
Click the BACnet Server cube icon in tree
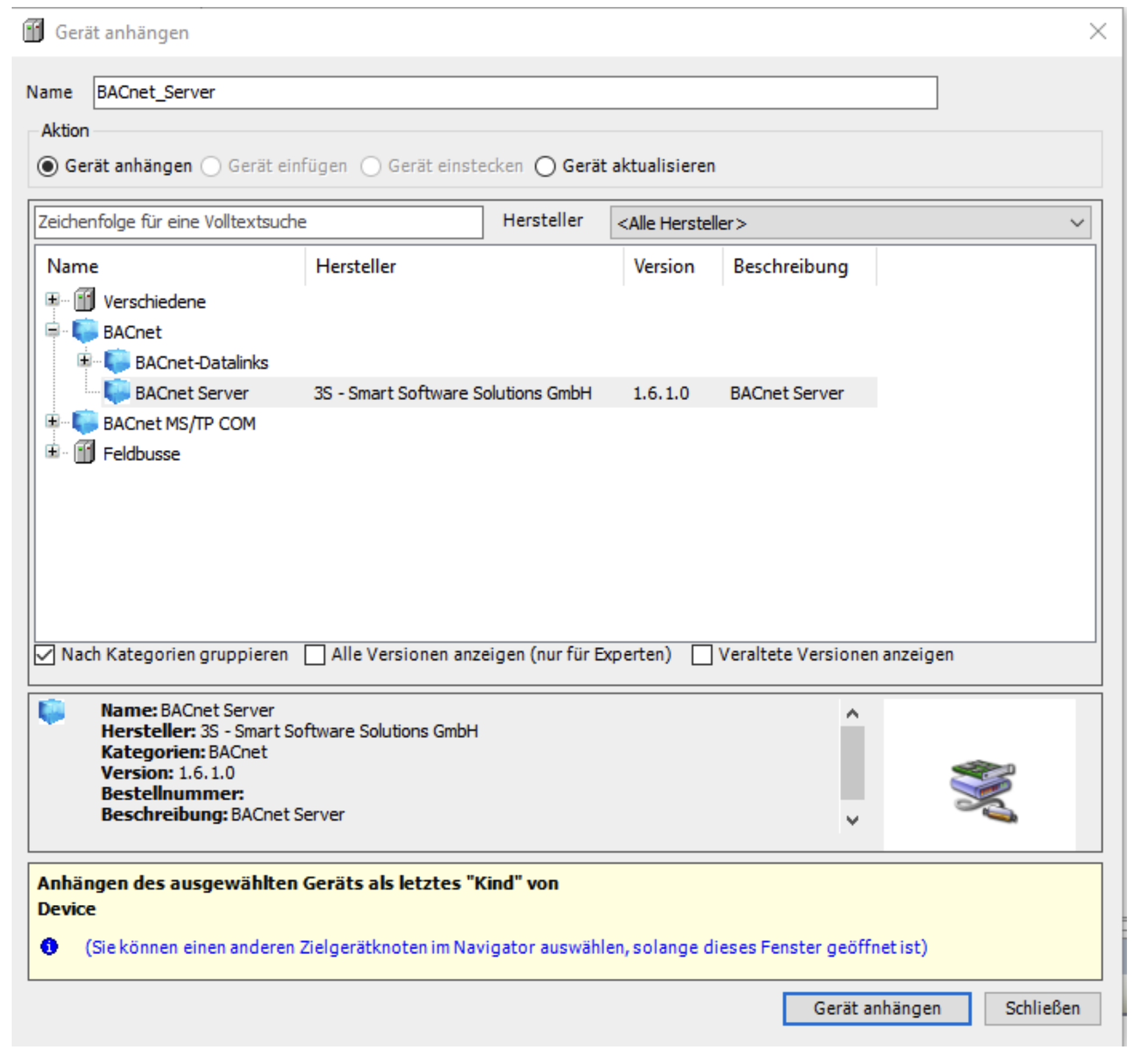point(116,392)
